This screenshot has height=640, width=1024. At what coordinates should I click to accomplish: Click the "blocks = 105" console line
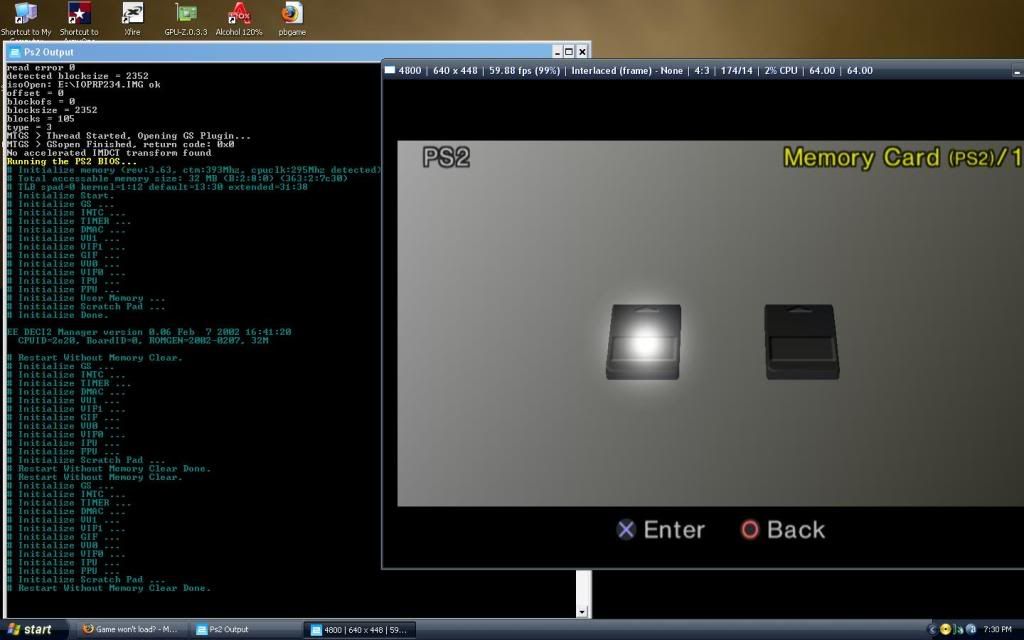(40, 119)
